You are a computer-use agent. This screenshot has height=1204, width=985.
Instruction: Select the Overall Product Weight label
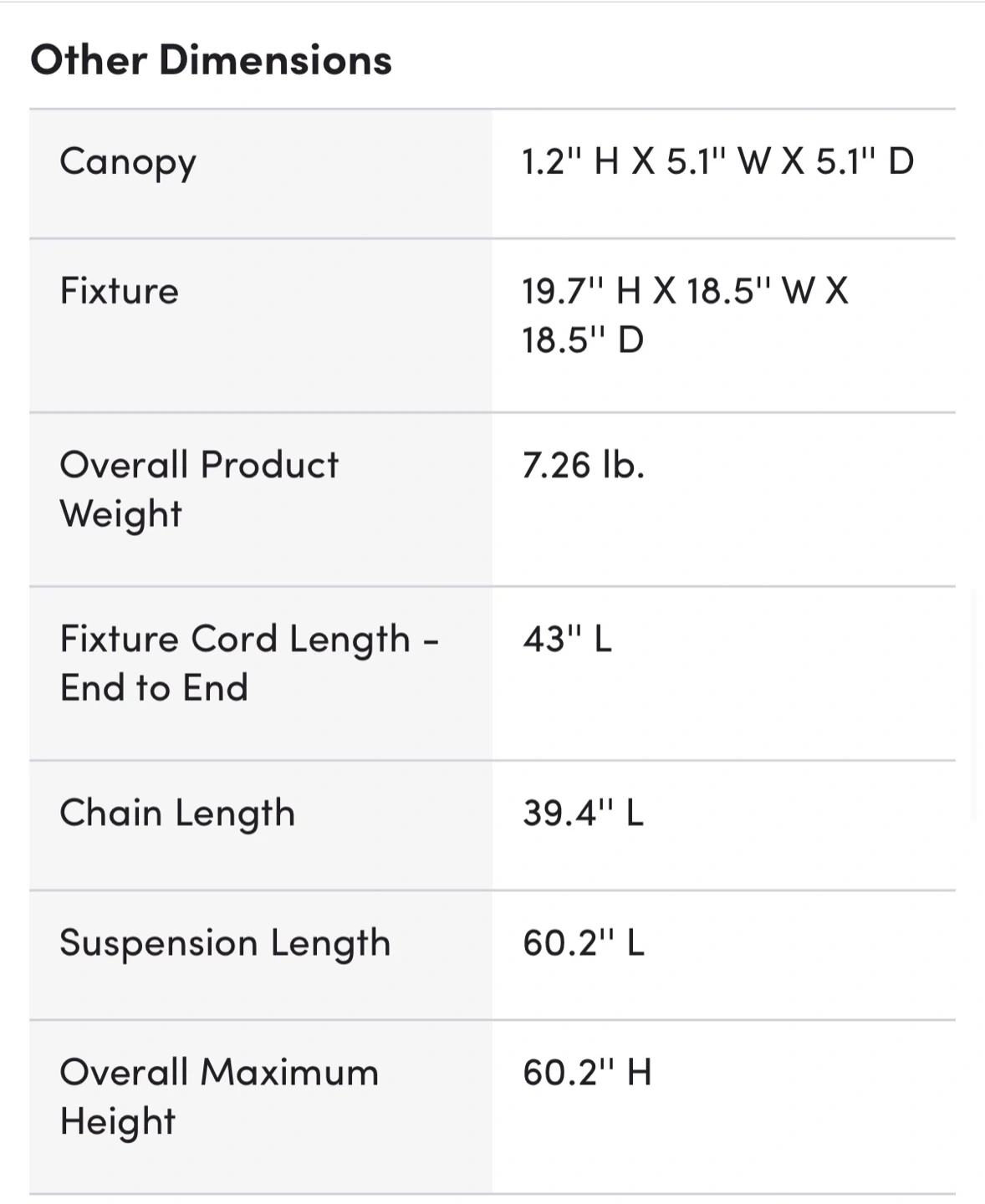click(x=199, y=465)
